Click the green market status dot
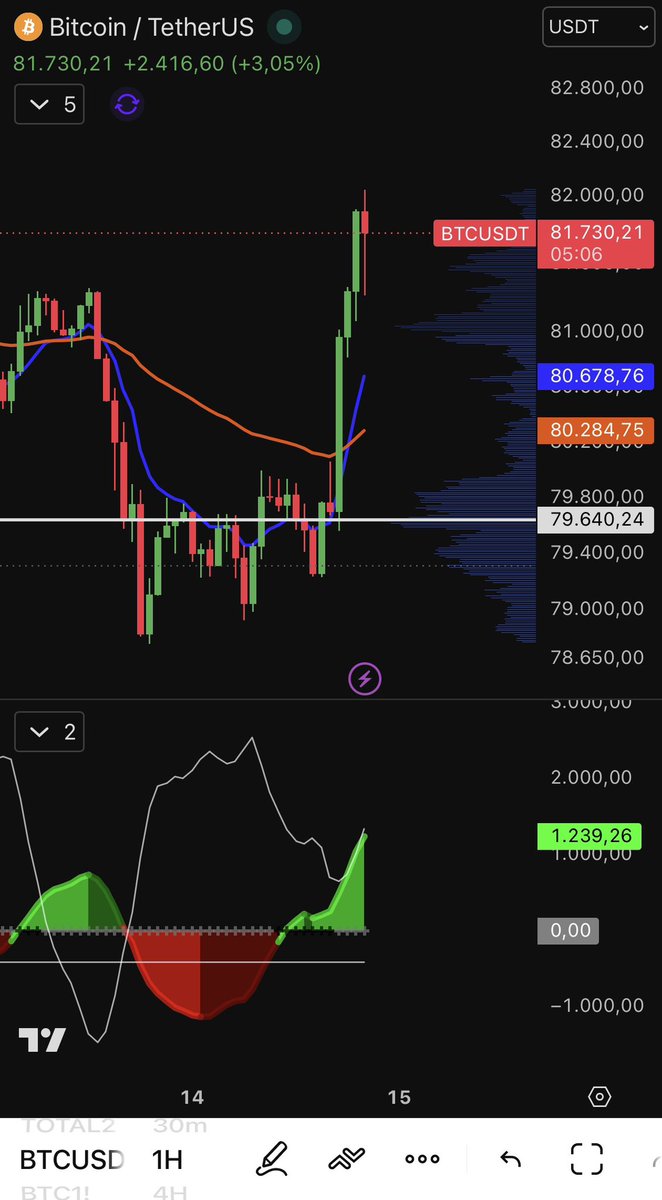The height and width of the screenshot is (1200, 662). (x=285, y=28)
